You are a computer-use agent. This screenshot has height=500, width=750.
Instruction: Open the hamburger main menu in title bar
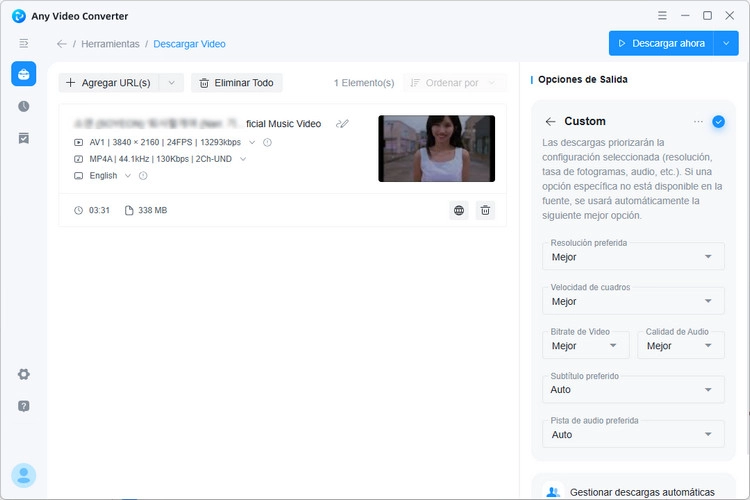point(662,16)
